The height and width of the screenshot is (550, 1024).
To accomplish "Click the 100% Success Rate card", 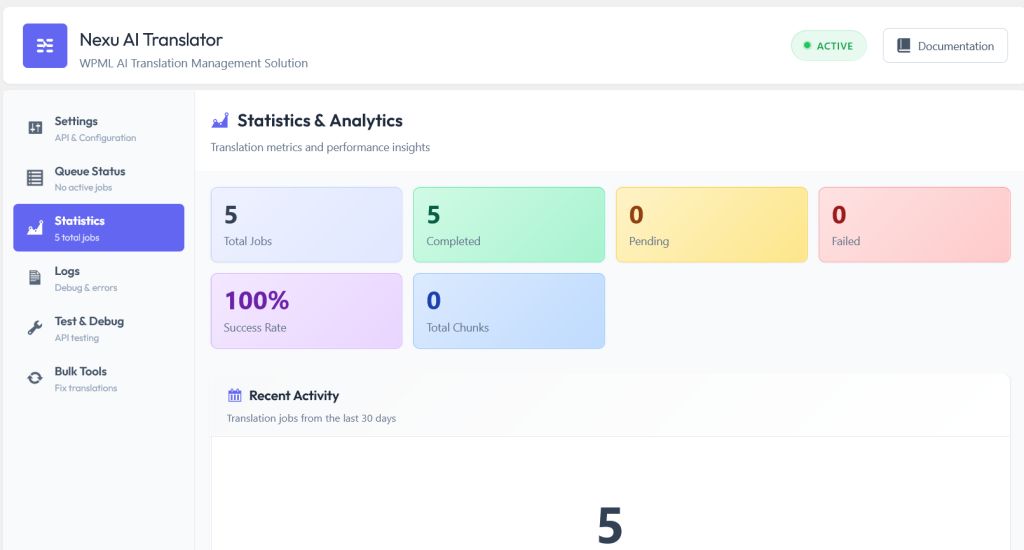I will [x=307, y=311].
